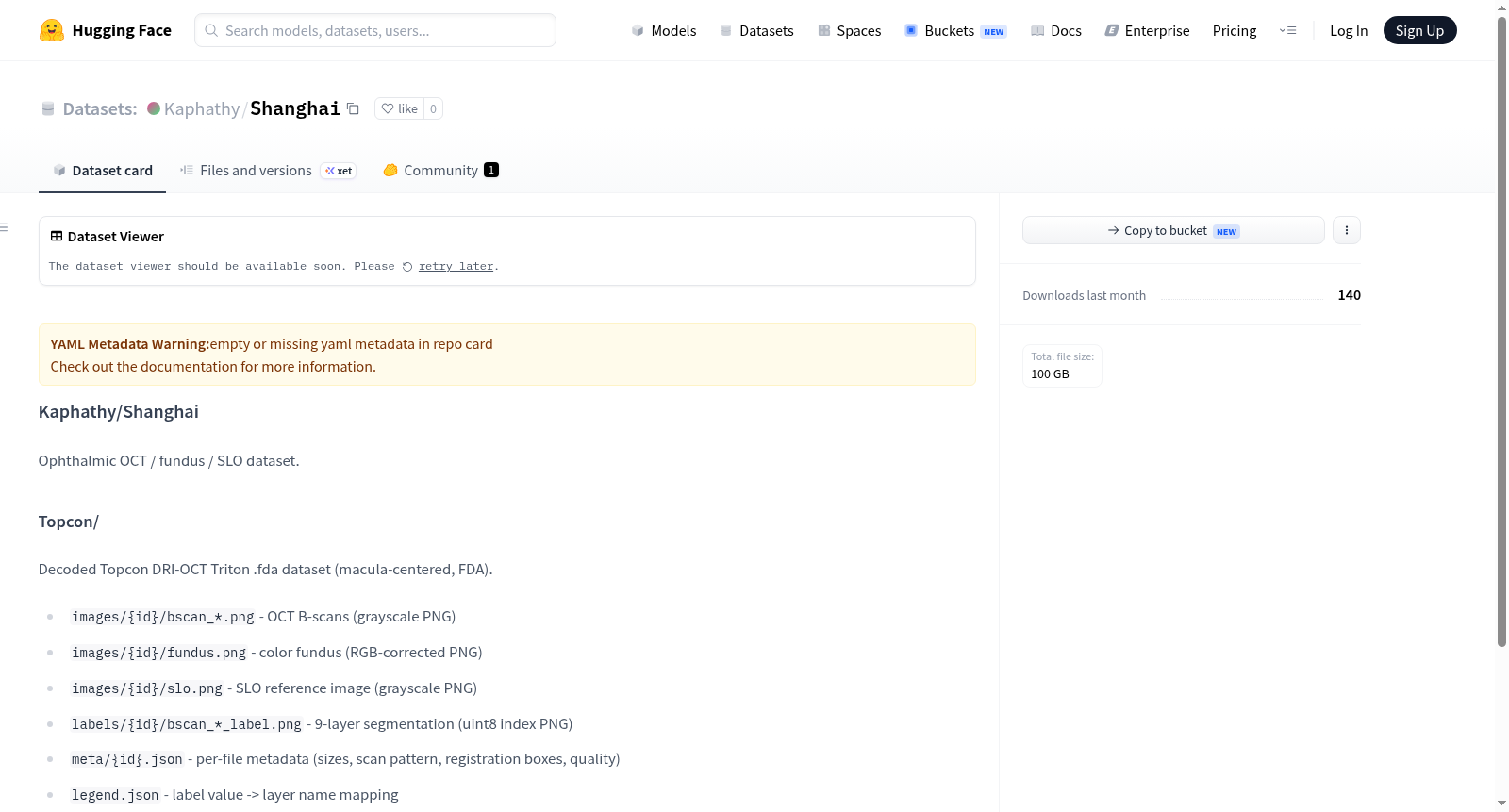Click the 100 GB total file size value
Screen dimensions: 1509x812
point(1050,374)
